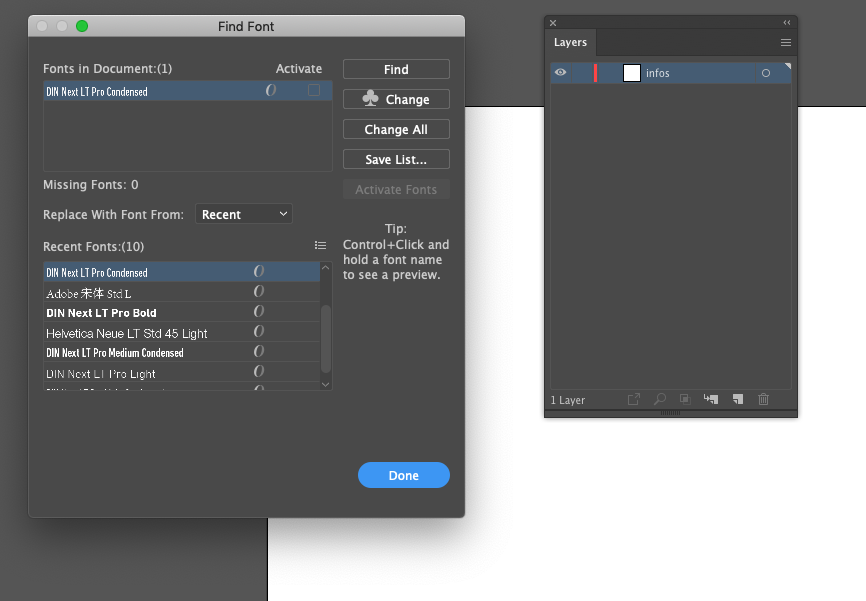
Task: Click the Find button
Action: pyautogui.click(x=395, y=68)
